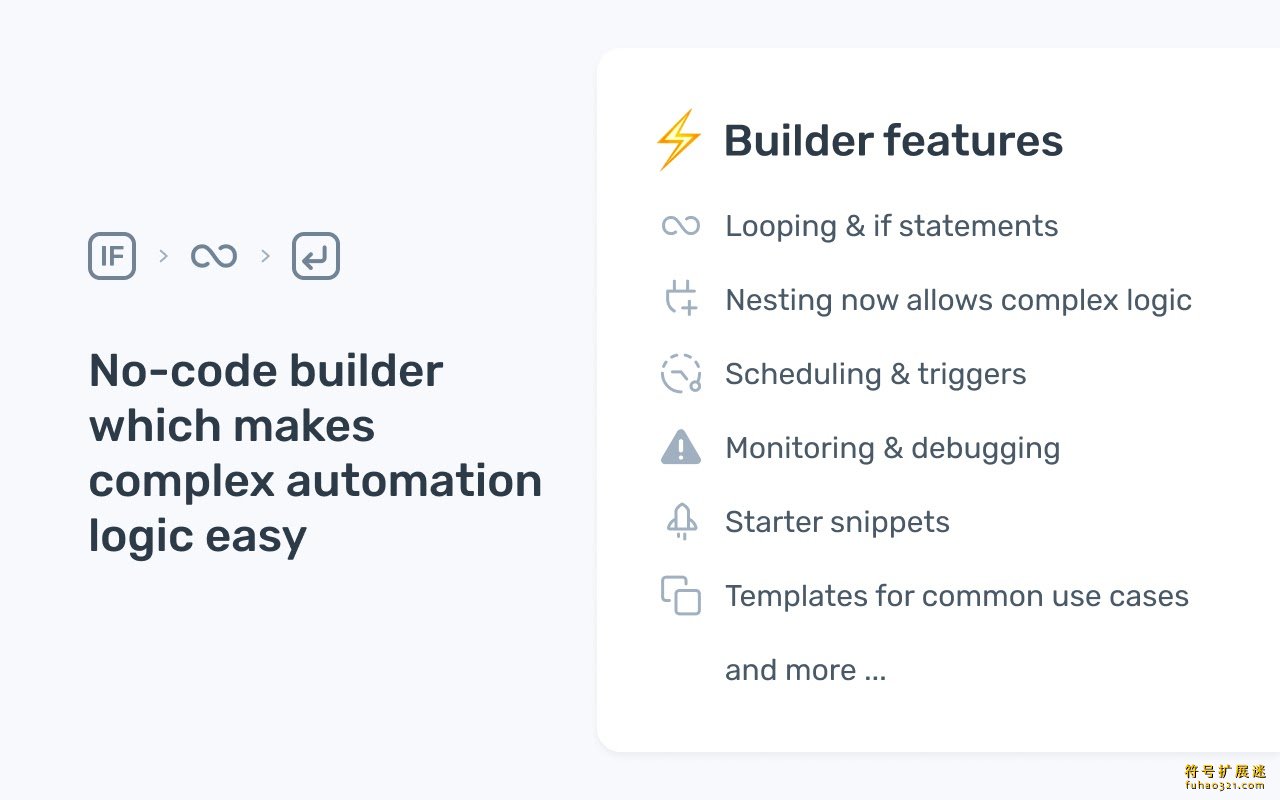Select Templates for common use cases
This screenshot has width=1280, height=800.
(956, 596)
